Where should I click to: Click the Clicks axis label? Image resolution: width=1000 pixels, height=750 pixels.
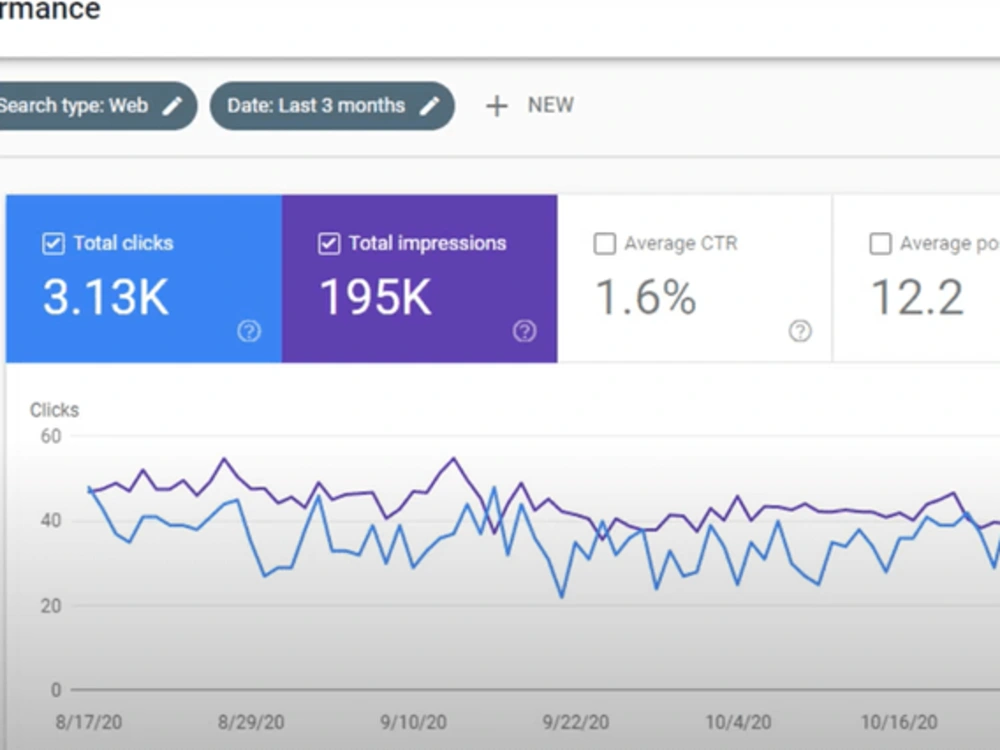click(x=54, y=410)
